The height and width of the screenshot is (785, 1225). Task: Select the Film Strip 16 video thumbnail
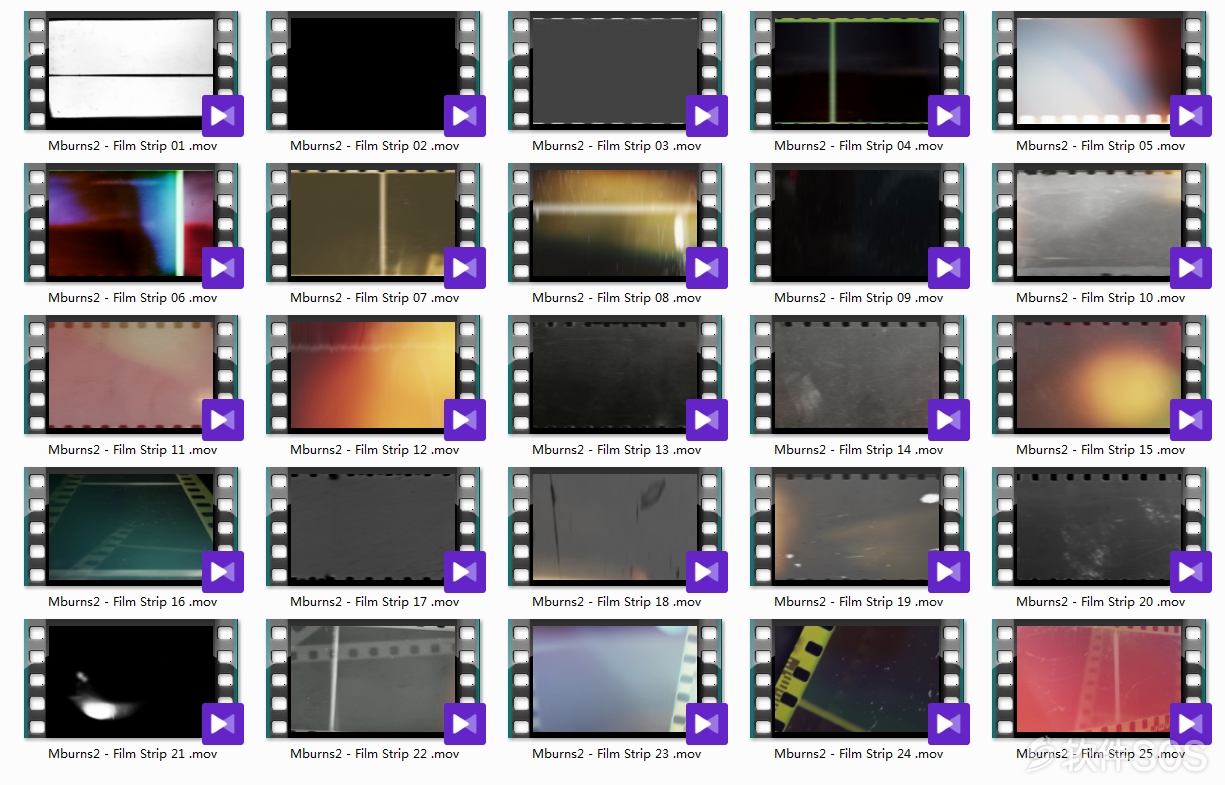[132, 527]
